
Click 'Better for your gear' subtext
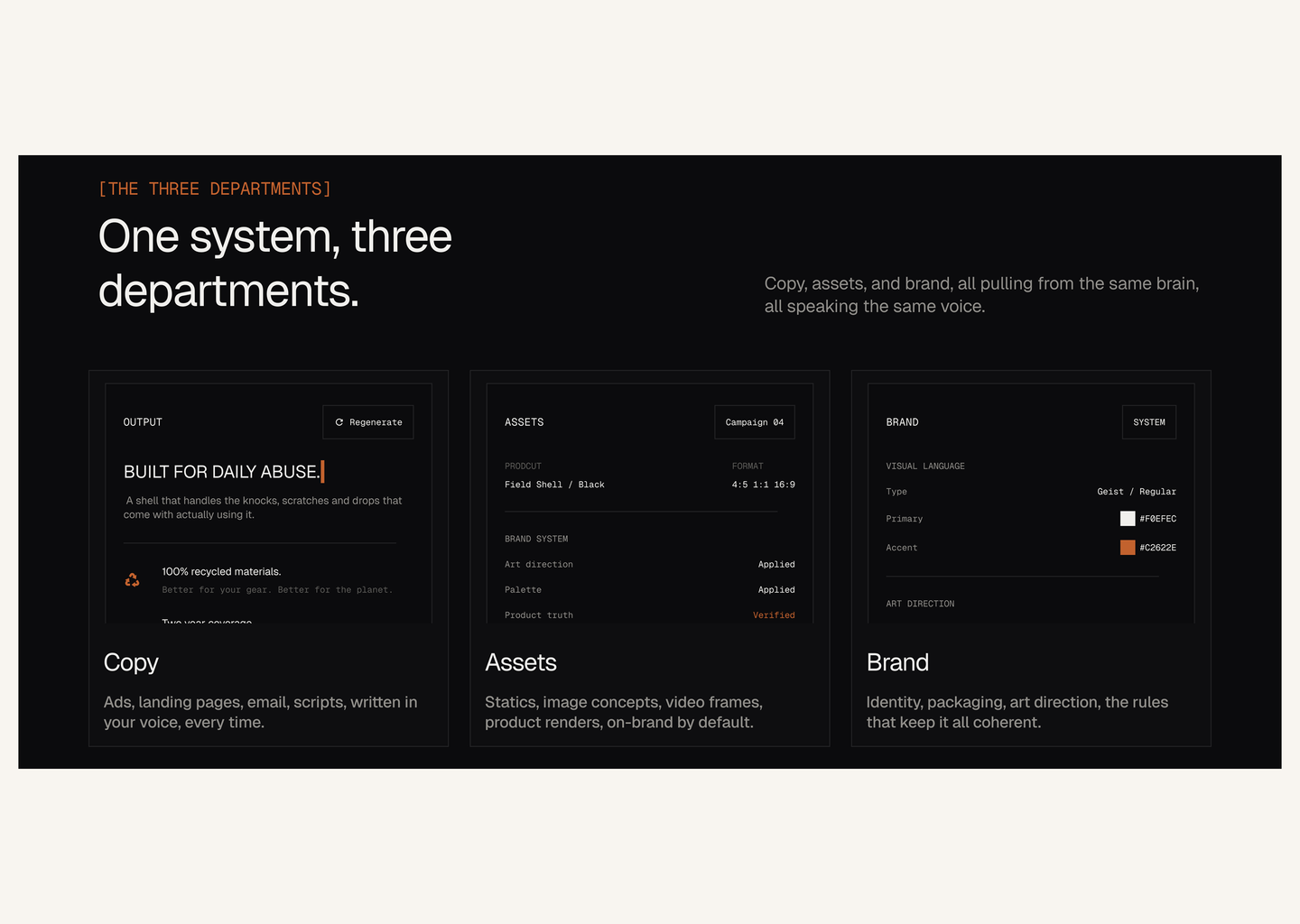click(277, 590)
